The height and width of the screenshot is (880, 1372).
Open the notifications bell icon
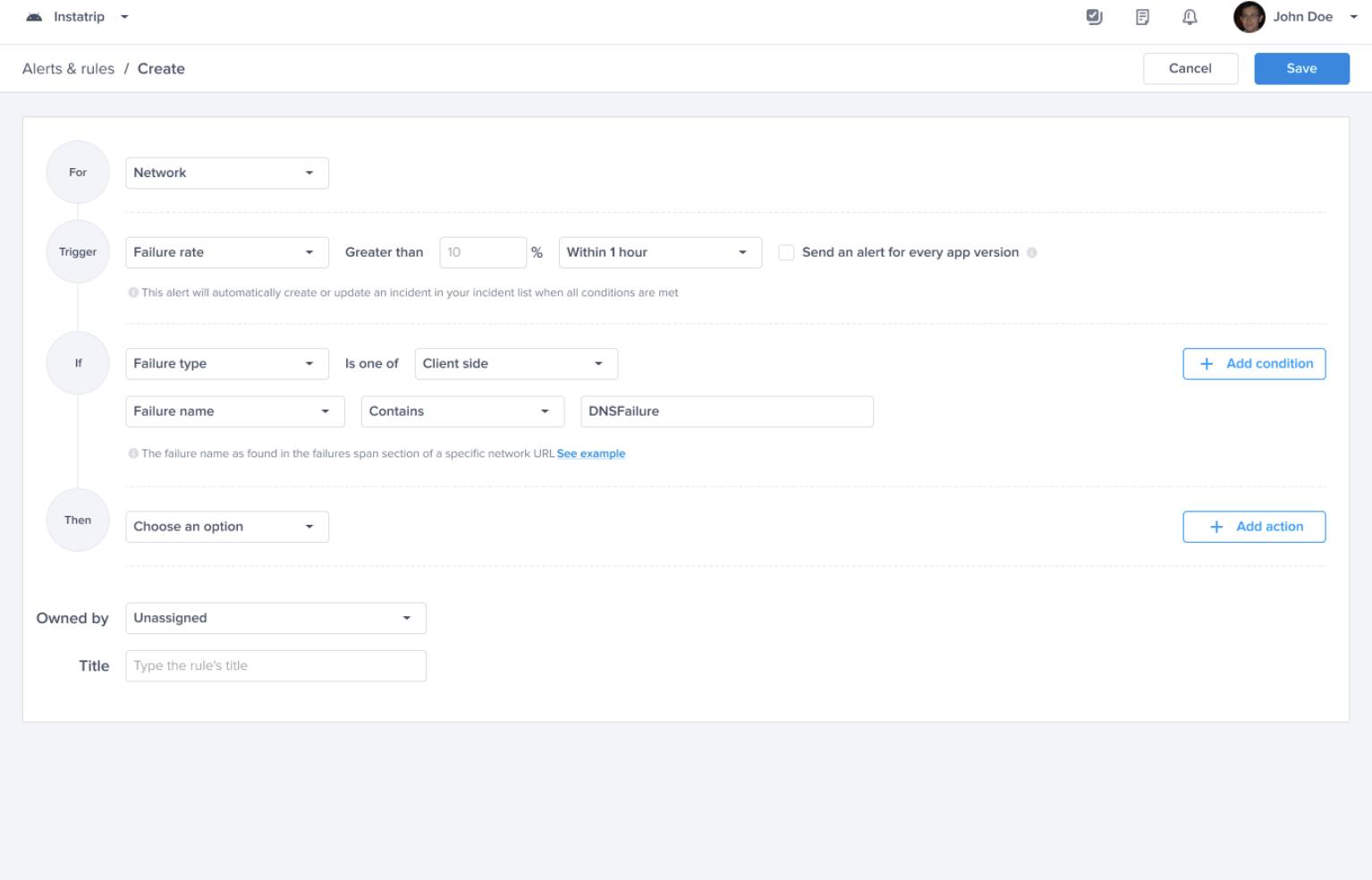point(1190,17)
